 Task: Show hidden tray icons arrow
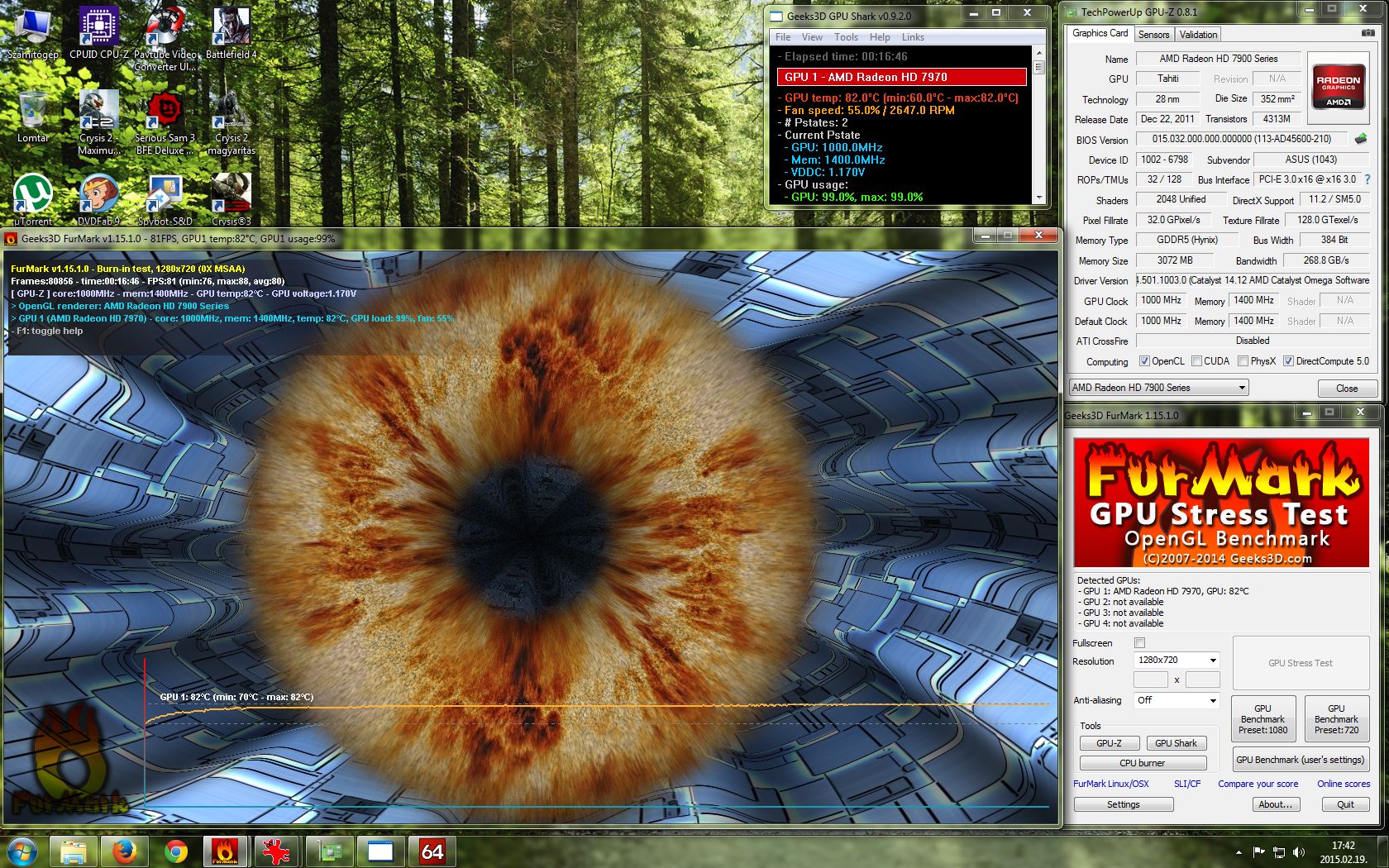(1239, 851)
